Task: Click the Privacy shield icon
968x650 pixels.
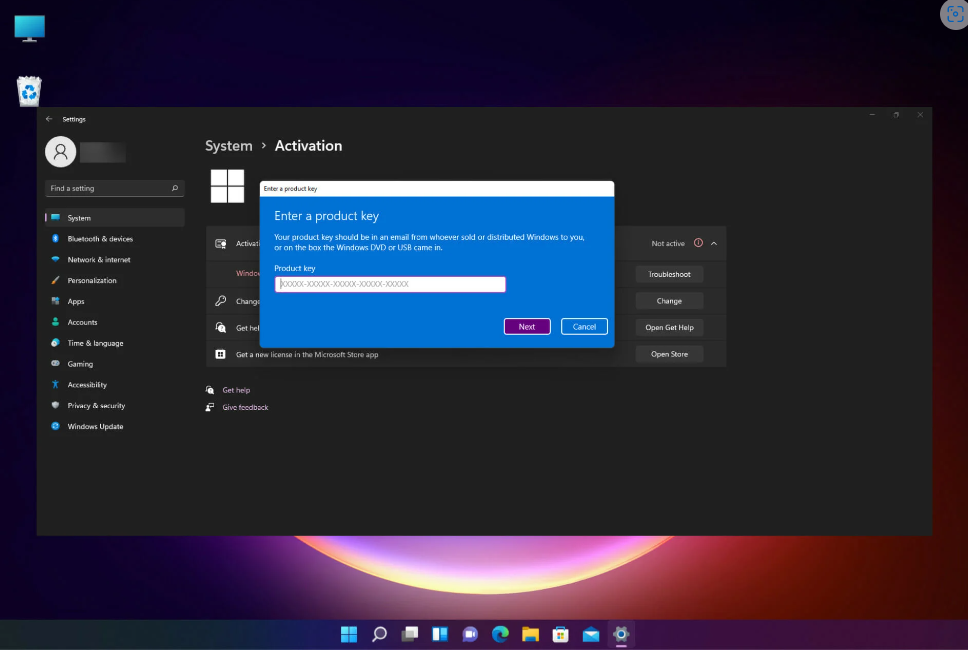Action: point(55,406)
